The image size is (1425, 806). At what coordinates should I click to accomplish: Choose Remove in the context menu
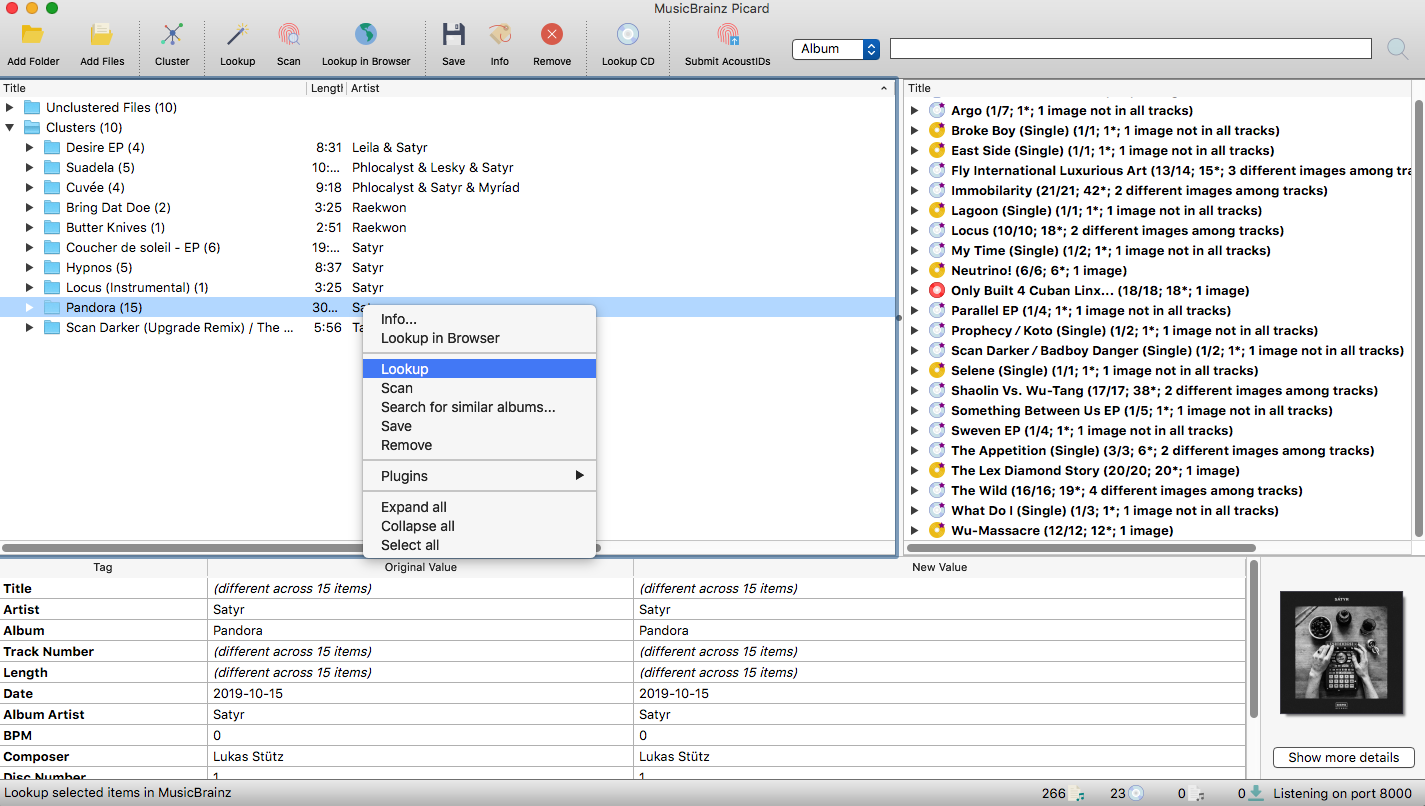pos(479,445)
